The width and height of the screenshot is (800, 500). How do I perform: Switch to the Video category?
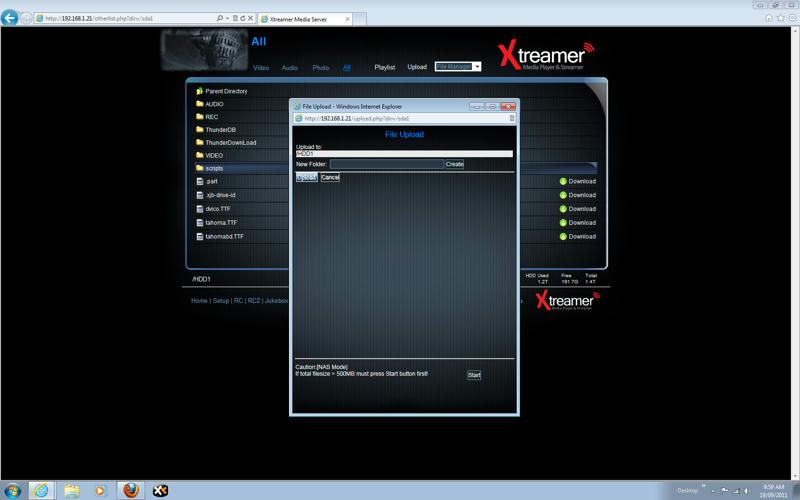(x=261, y=67)
